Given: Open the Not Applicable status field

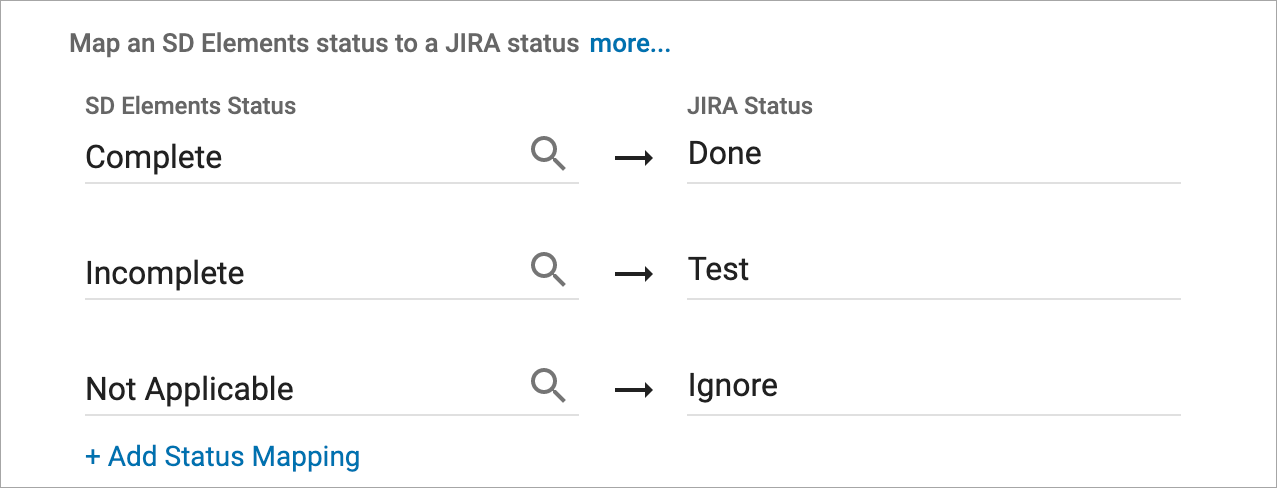Looking at the screenshot, I should tap(300, 389).
